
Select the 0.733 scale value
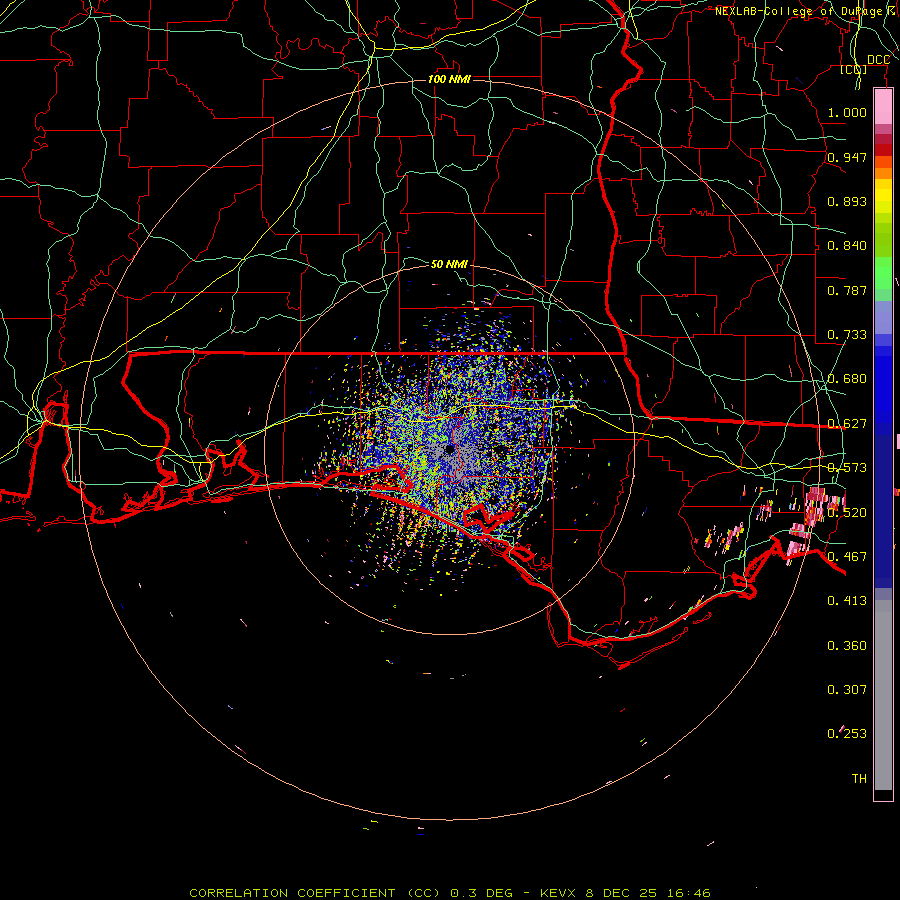(847, 335)
